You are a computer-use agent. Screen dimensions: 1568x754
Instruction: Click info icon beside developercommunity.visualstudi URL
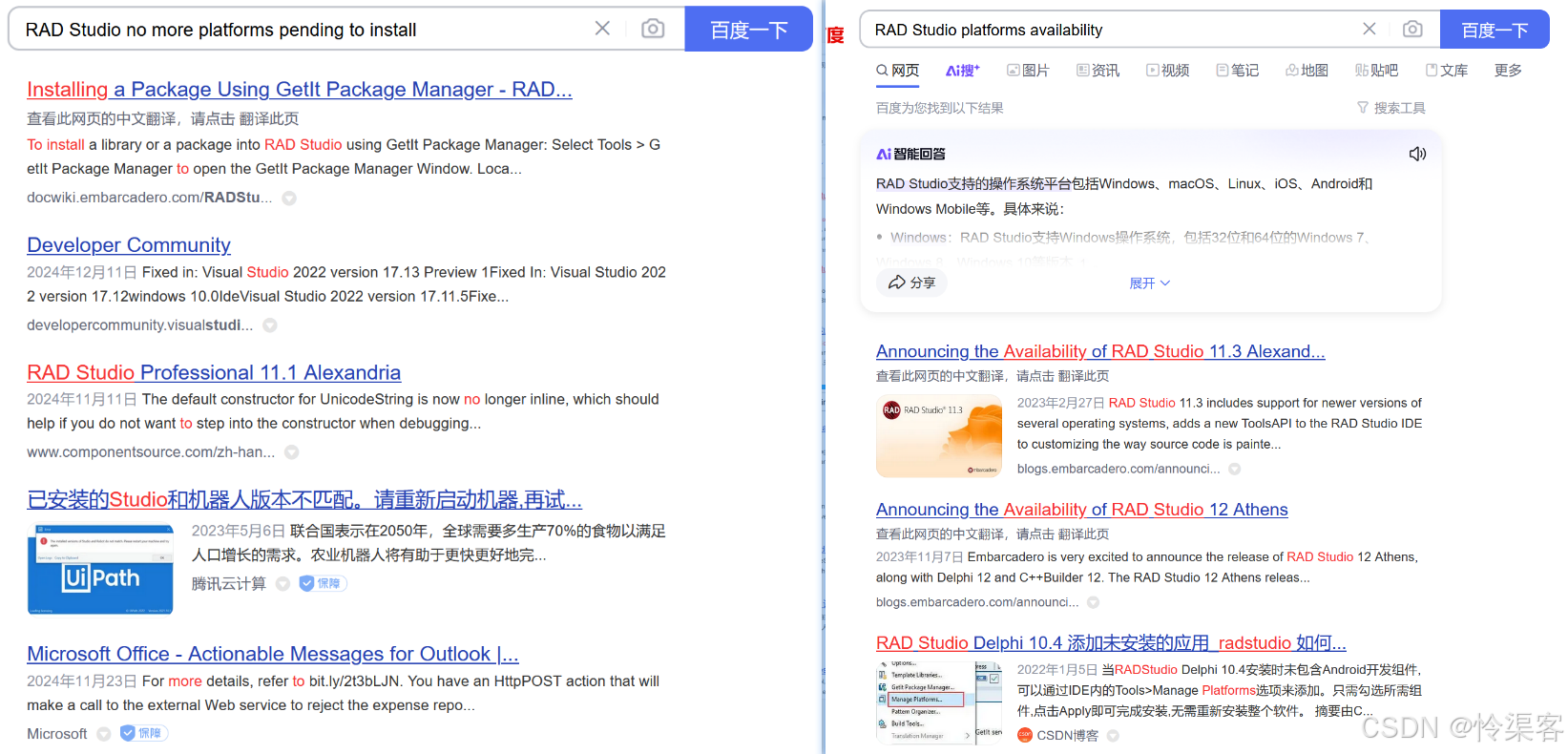coord(270,325)
